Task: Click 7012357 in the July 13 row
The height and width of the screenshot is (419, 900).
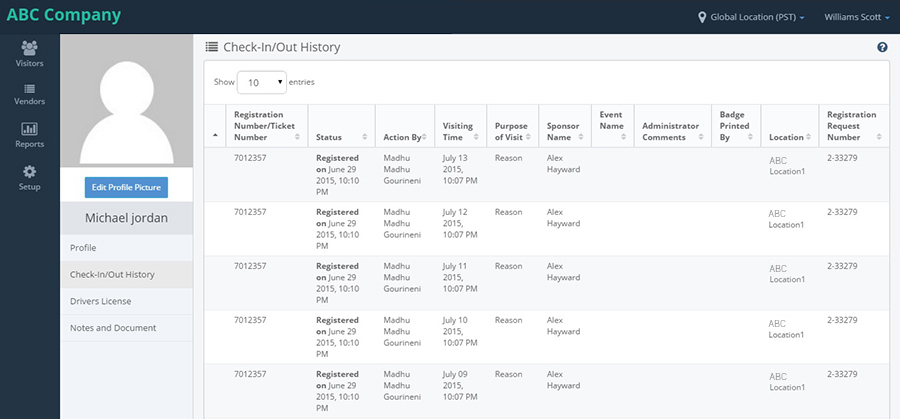Action: [250, 158]
